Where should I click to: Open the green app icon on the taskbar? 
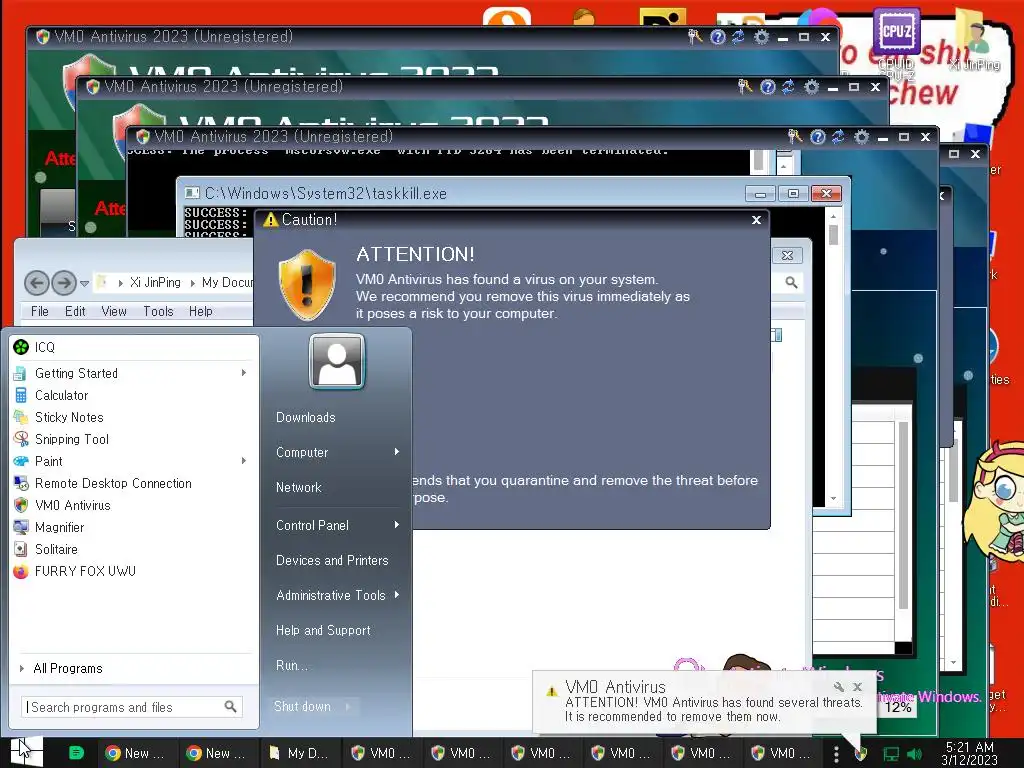(76, 753)
